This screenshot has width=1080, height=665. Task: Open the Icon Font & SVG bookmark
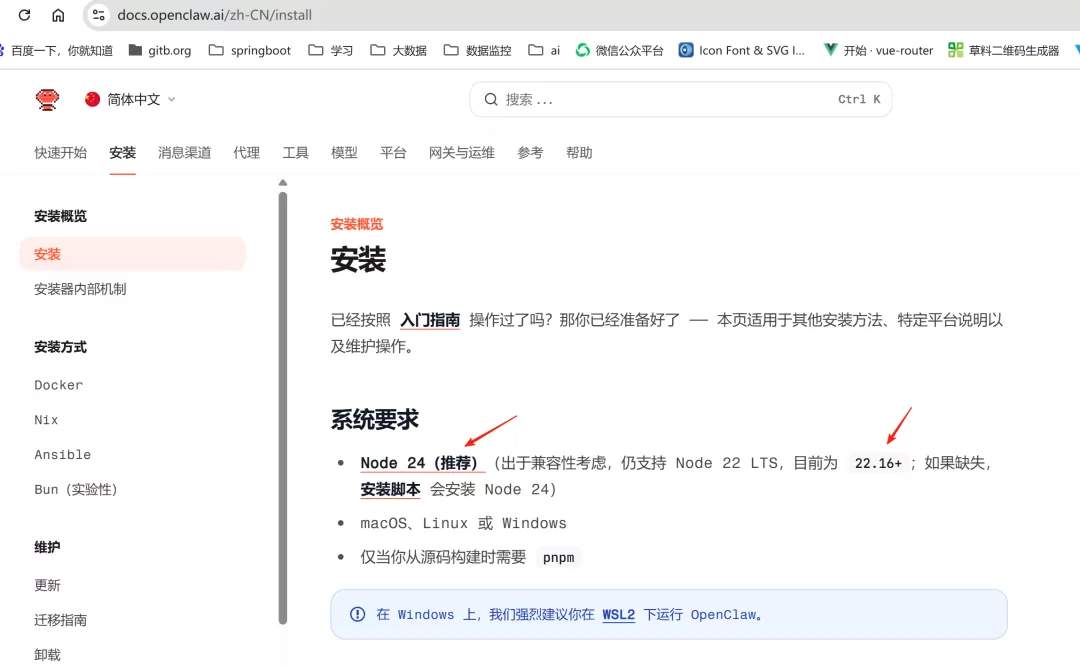click(742, 50)
